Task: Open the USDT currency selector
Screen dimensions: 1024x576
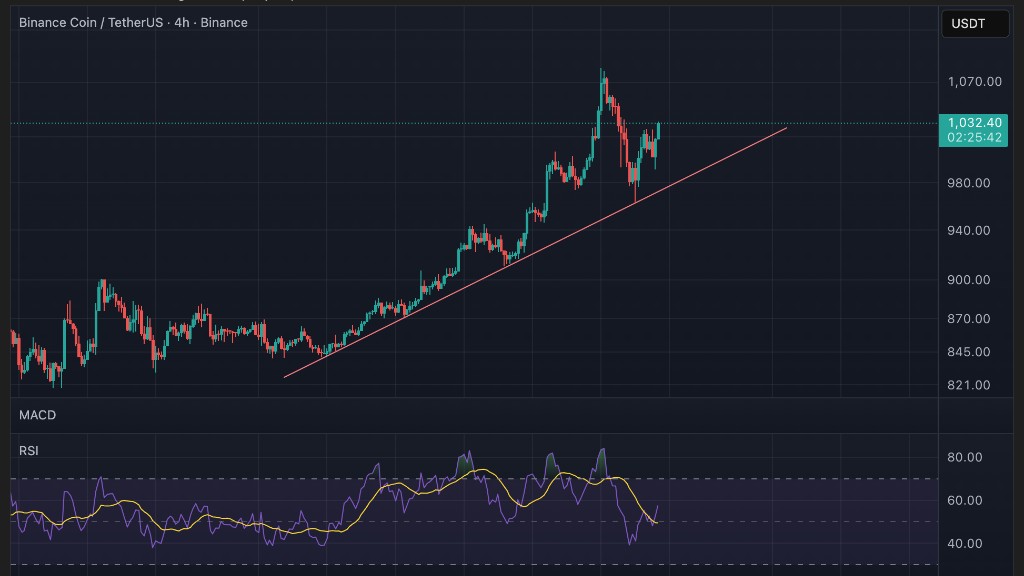Action: 975,23
